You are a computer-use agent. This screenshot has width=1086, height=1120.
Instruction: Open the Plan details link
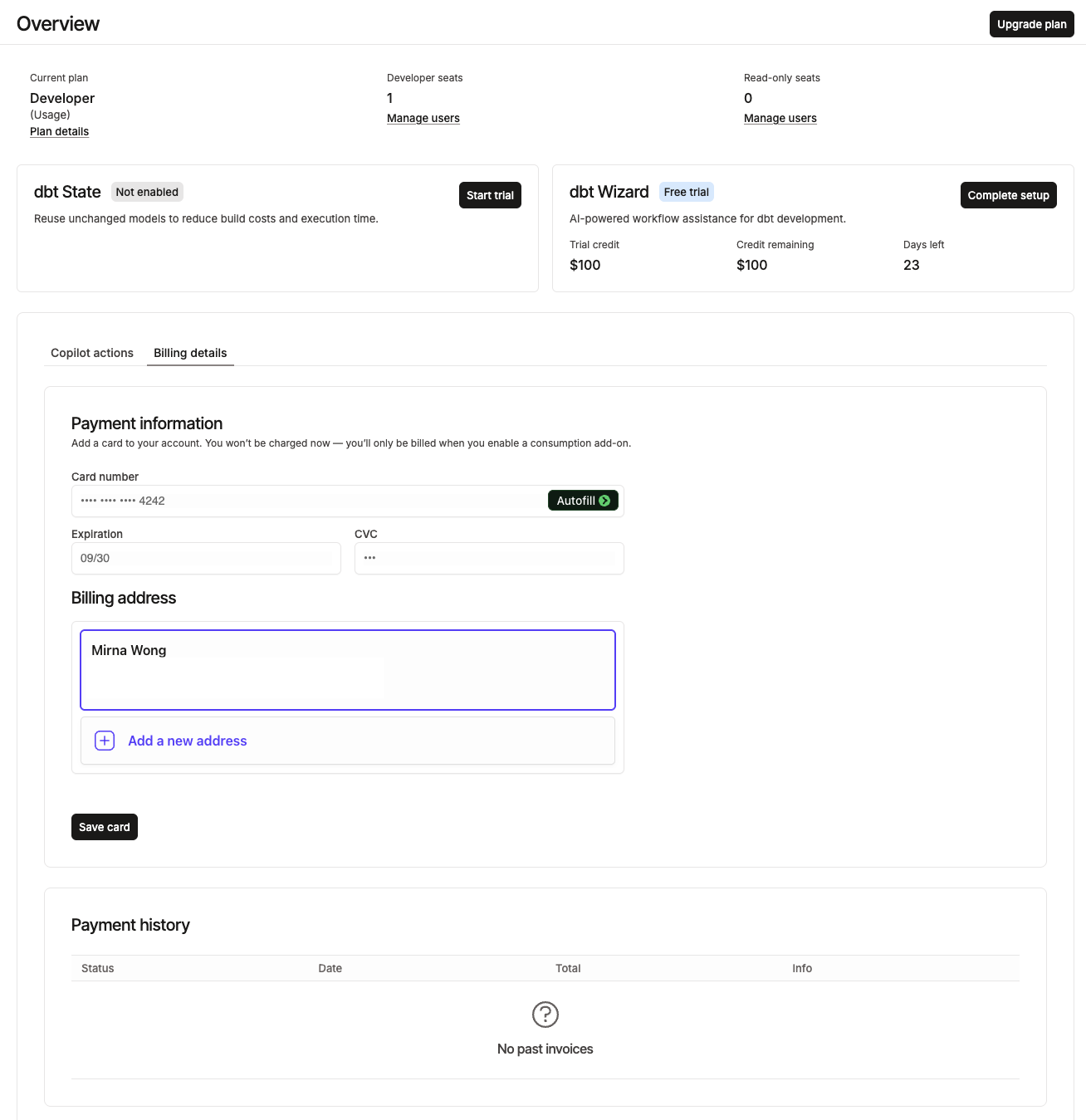pos(59,131)
